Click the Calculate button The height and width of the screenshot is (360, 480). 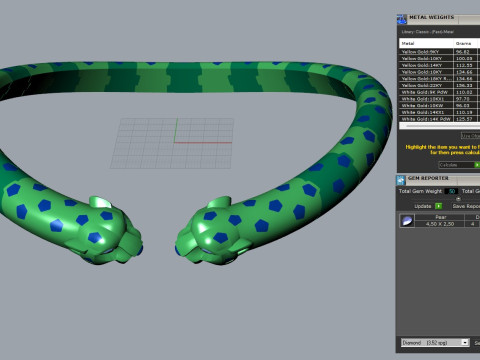click(459, 165)
